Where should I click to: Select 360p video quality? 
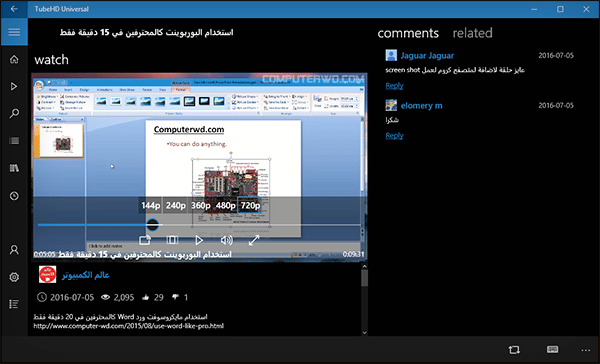coord(201,206)
